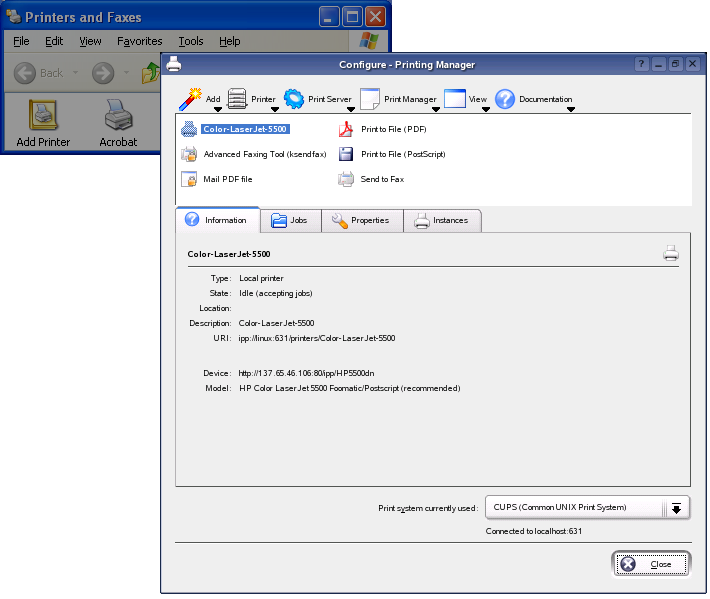Expand the print system CUPS dropdown
710x599 pixels.
click(676, 508)
